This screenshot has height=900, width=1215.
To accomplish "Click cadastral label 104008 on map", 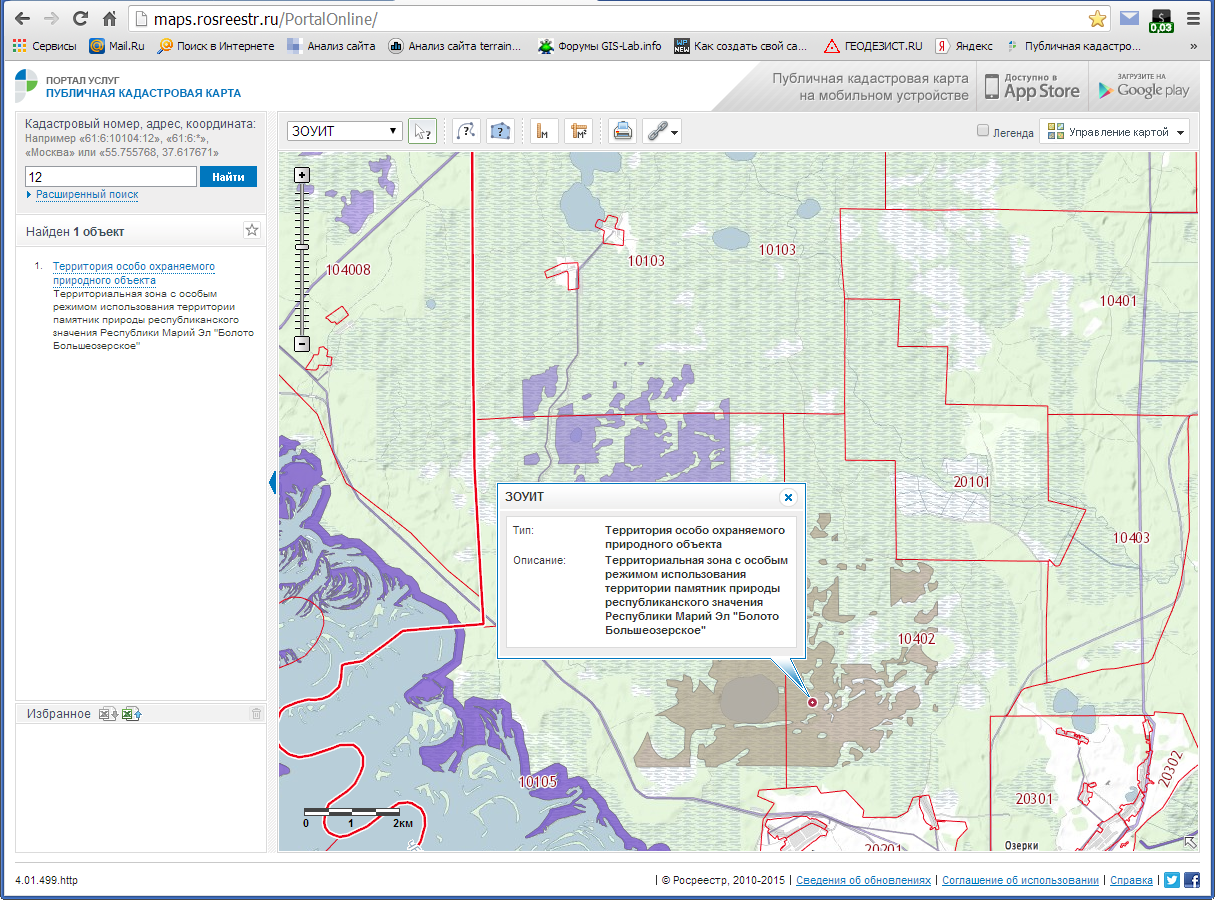I will (348, 270).
